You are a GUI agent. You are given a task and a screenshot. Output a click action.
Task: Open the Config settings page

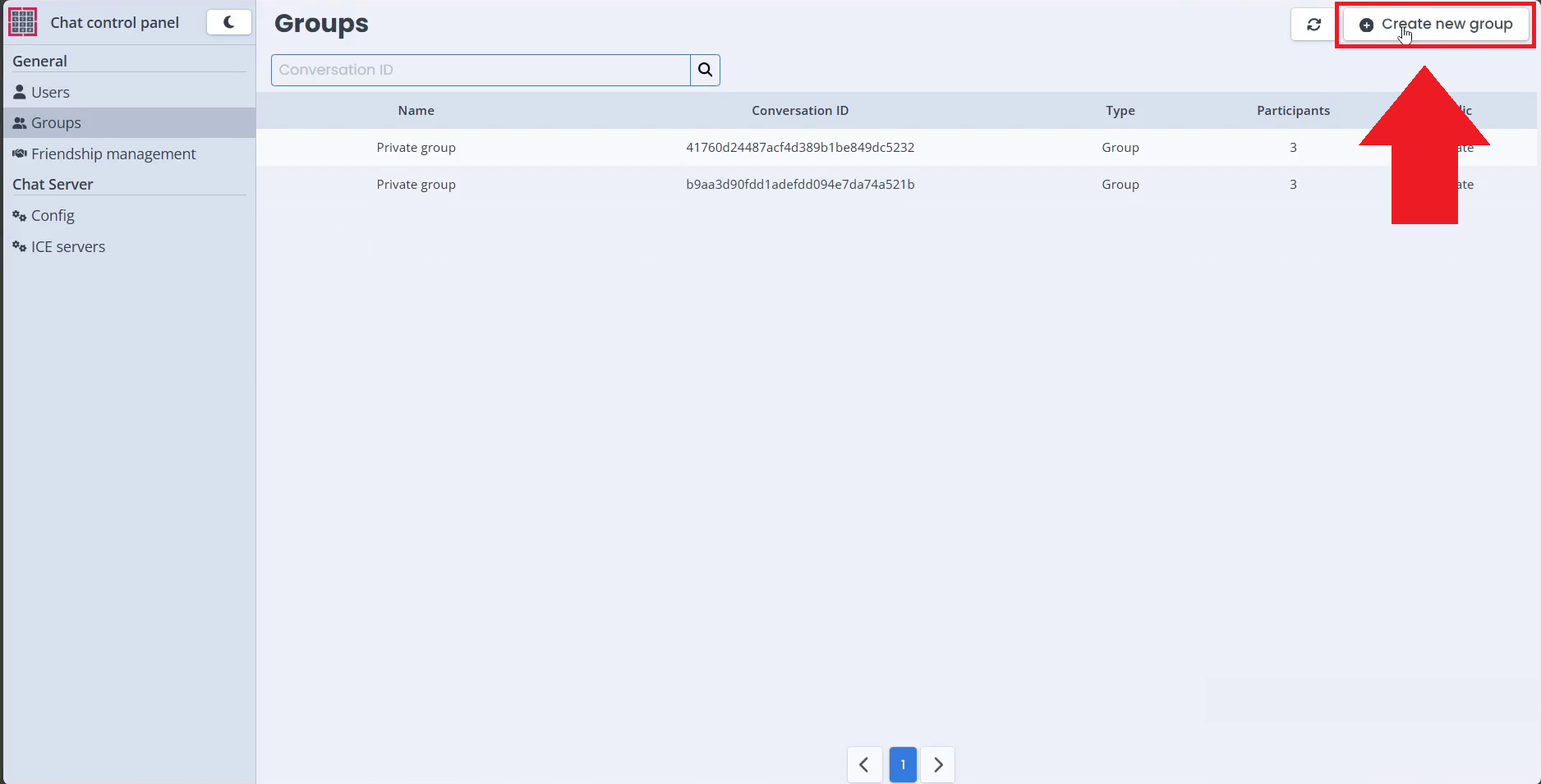coord(53,216)
